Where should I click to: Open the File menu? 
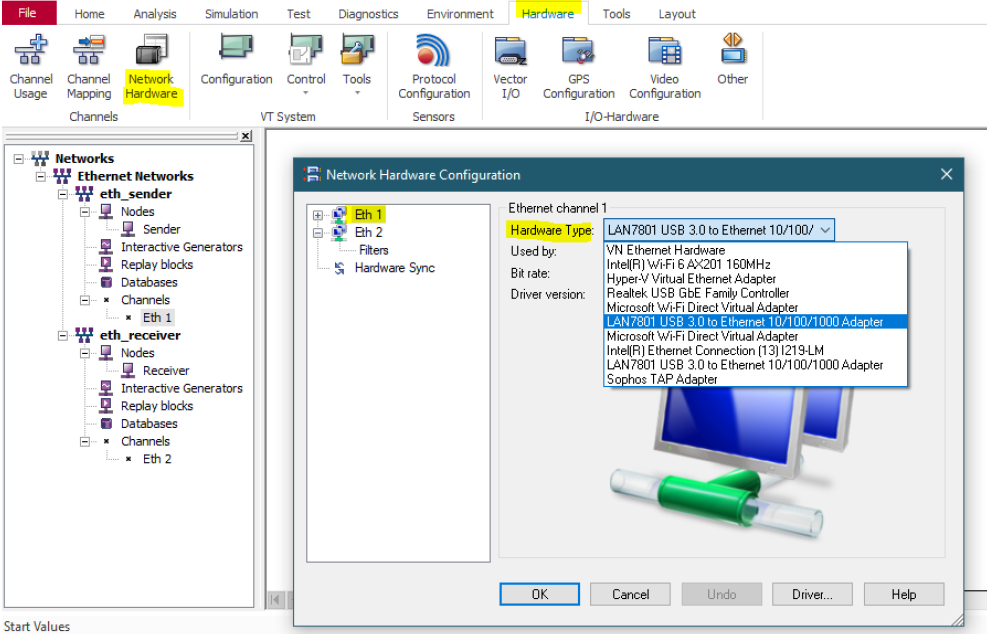point(28,13)
